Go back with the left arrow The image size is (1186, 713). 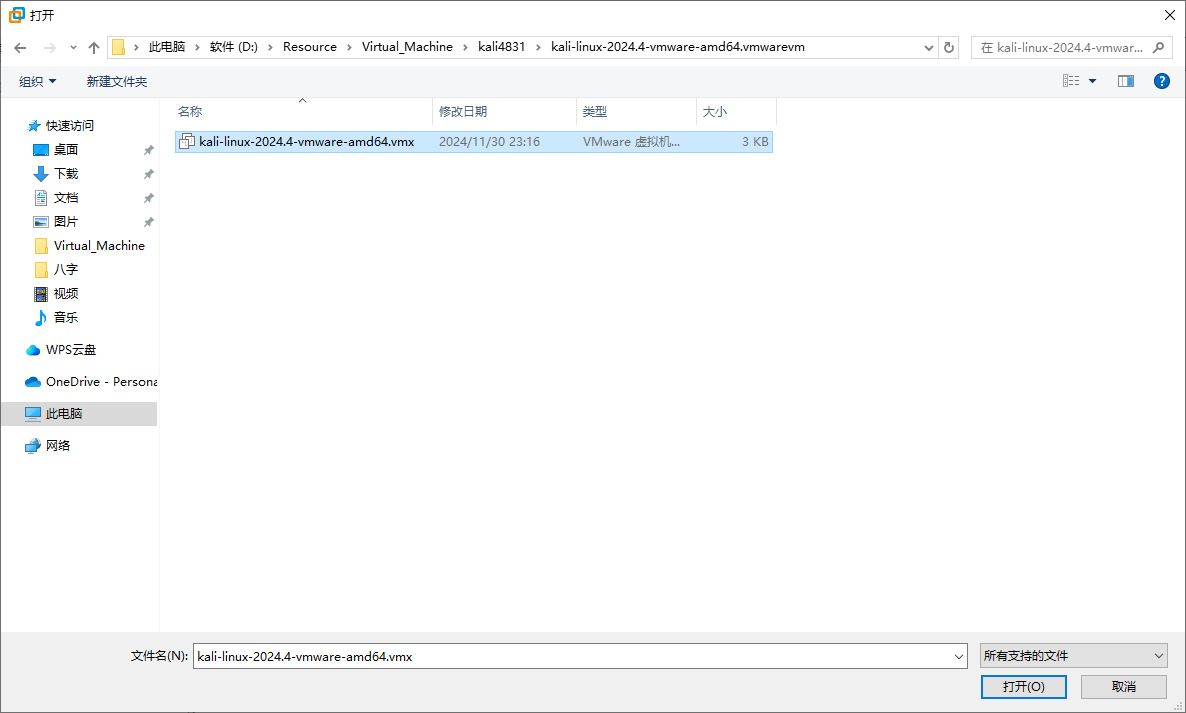(x=20, y=48)
